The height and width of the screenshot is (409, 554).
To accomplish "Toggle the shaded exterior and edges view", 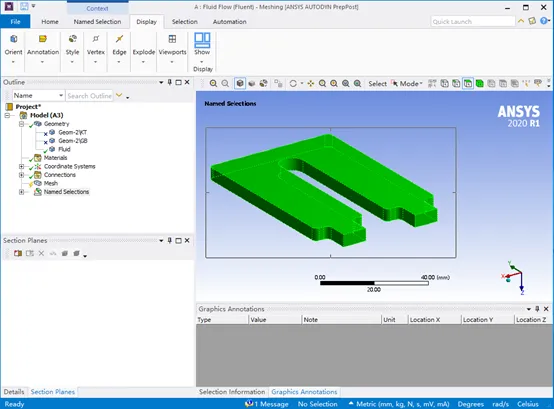I will [x=240, y=83].
